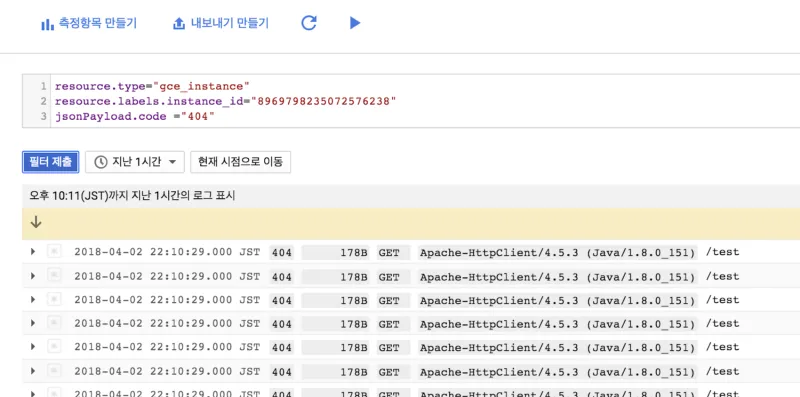
Task: Click the 내보내기 만들기 label
Action: pyautogui.click(x=230, y=23)
